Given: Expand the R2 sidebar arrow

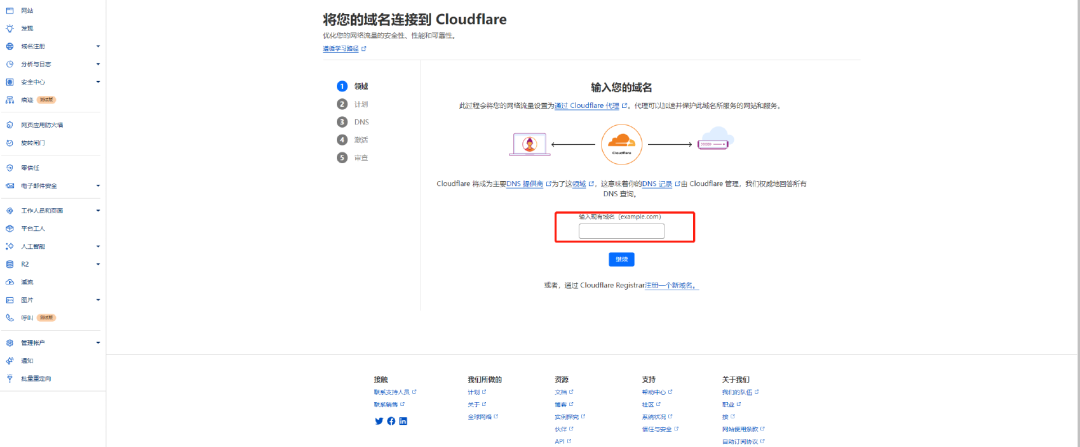Looking at the screenshot, I should (x=98, y=264).
